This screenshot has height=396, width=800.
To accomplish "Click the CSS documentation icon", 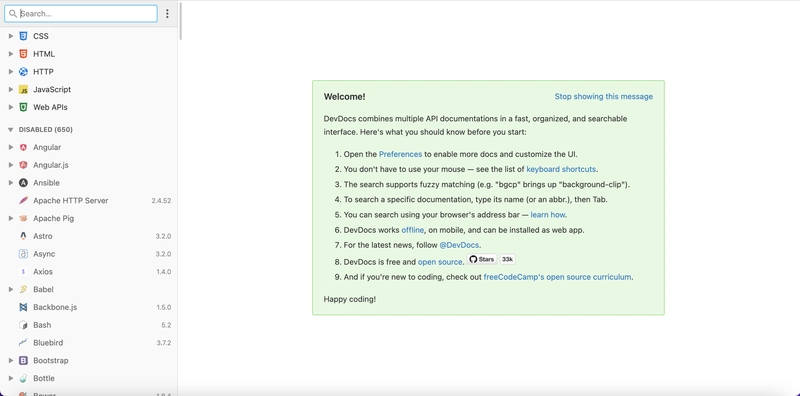I will pos(23,36).
